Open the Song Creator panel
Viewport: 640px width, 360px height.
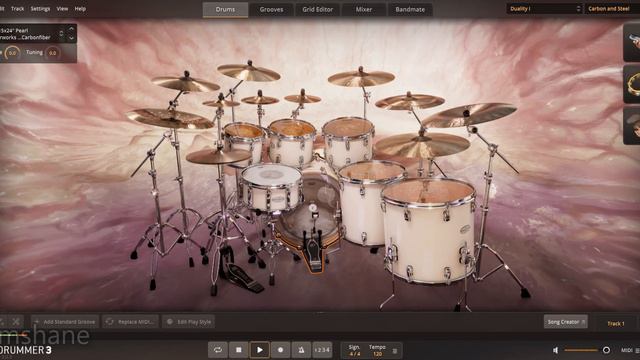pyautogui.click(x=566, y=322)
